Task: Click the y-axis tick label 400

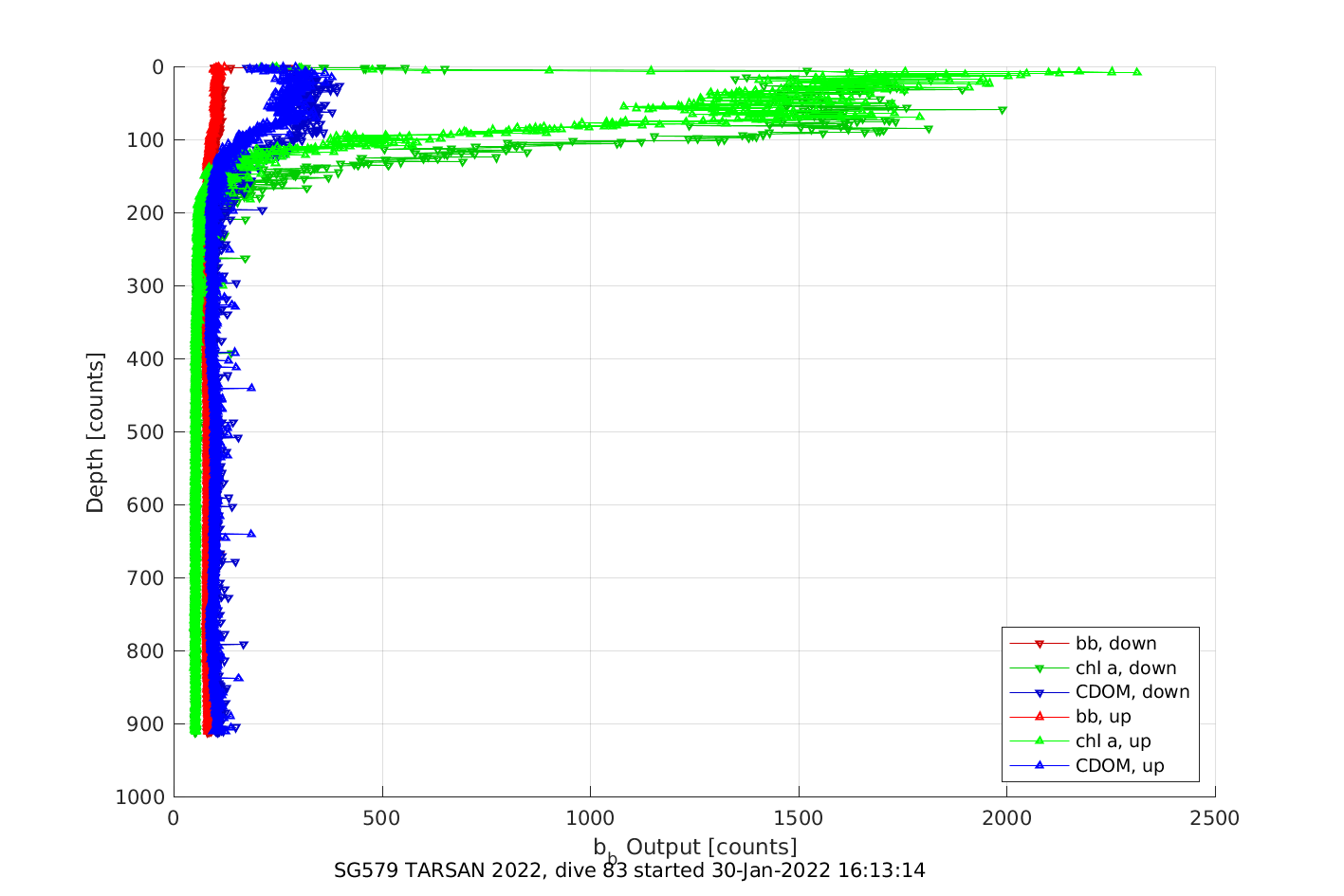Action: [x=145, y=359]
